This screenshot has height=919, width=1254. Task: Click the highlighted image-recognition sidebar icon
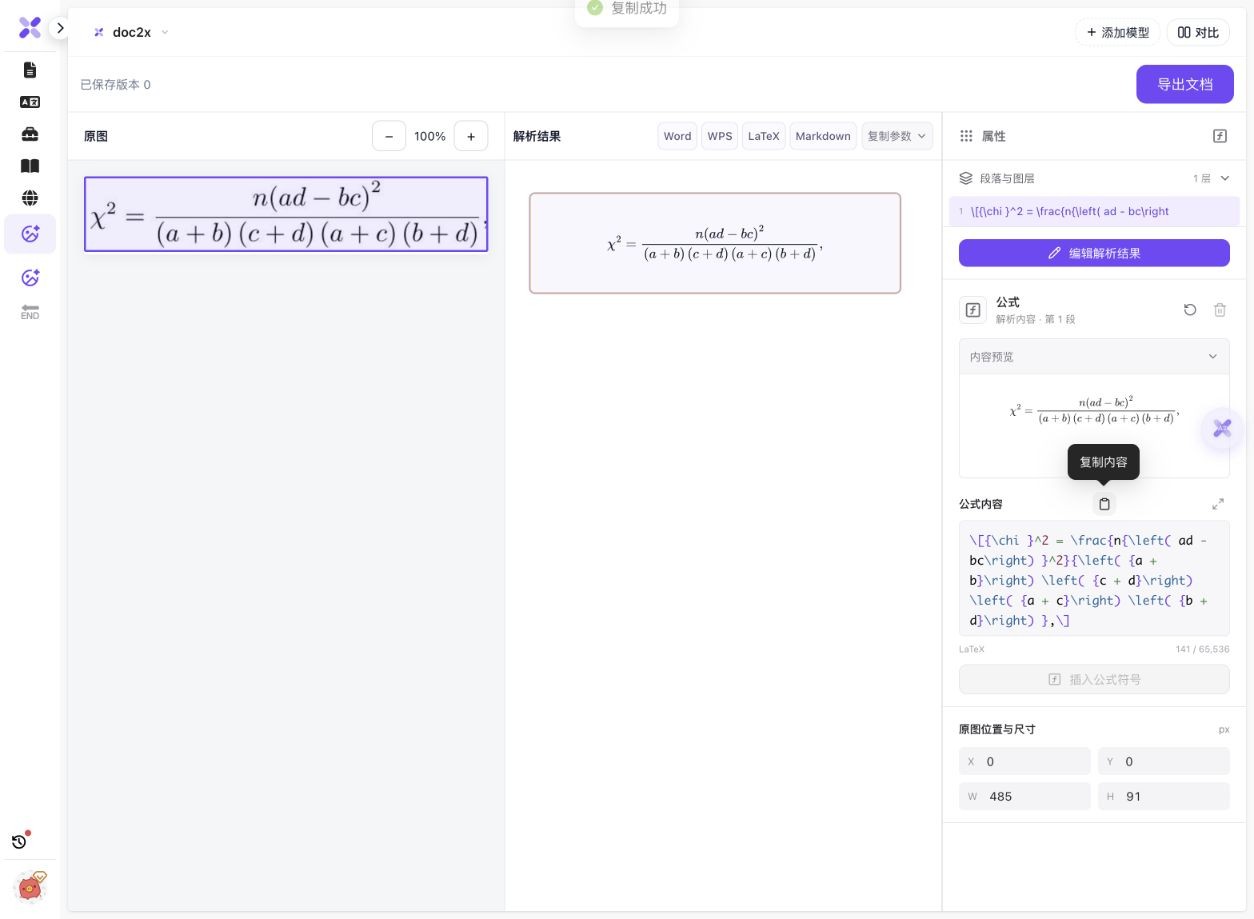coord(30,234)
